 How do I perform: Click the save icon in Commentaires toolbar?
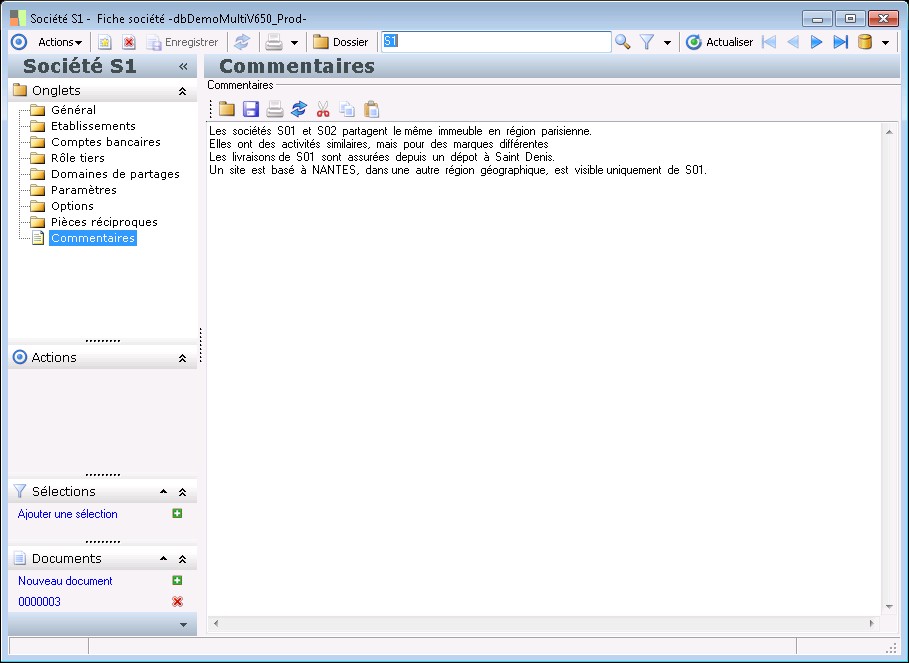click(x=250, y=109)
